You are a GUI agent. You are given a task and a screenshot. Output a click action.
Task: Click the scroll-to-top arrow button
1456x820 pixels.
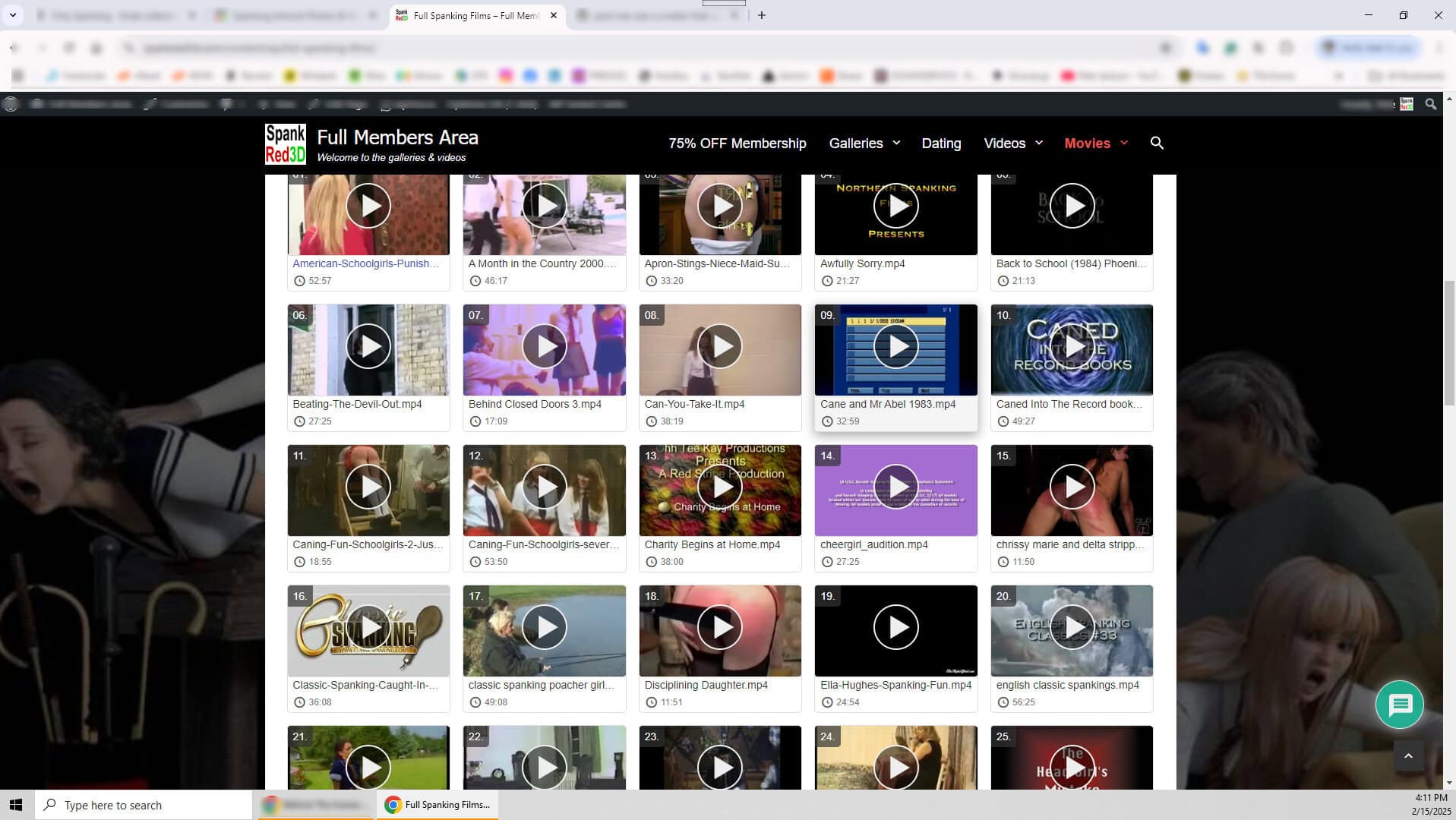click(1408, 755)
